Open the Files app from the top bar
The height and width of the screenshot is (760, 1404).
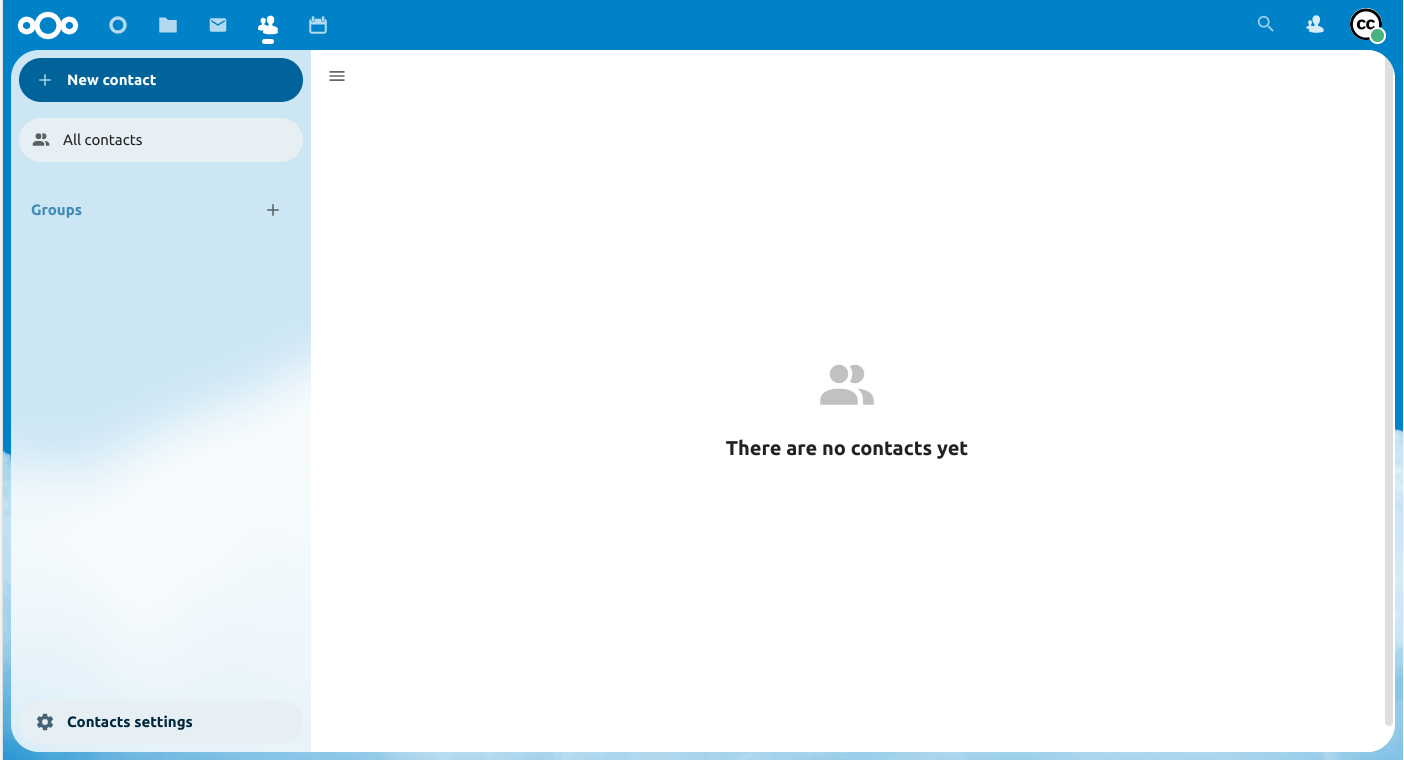click(x=168, y=25)
